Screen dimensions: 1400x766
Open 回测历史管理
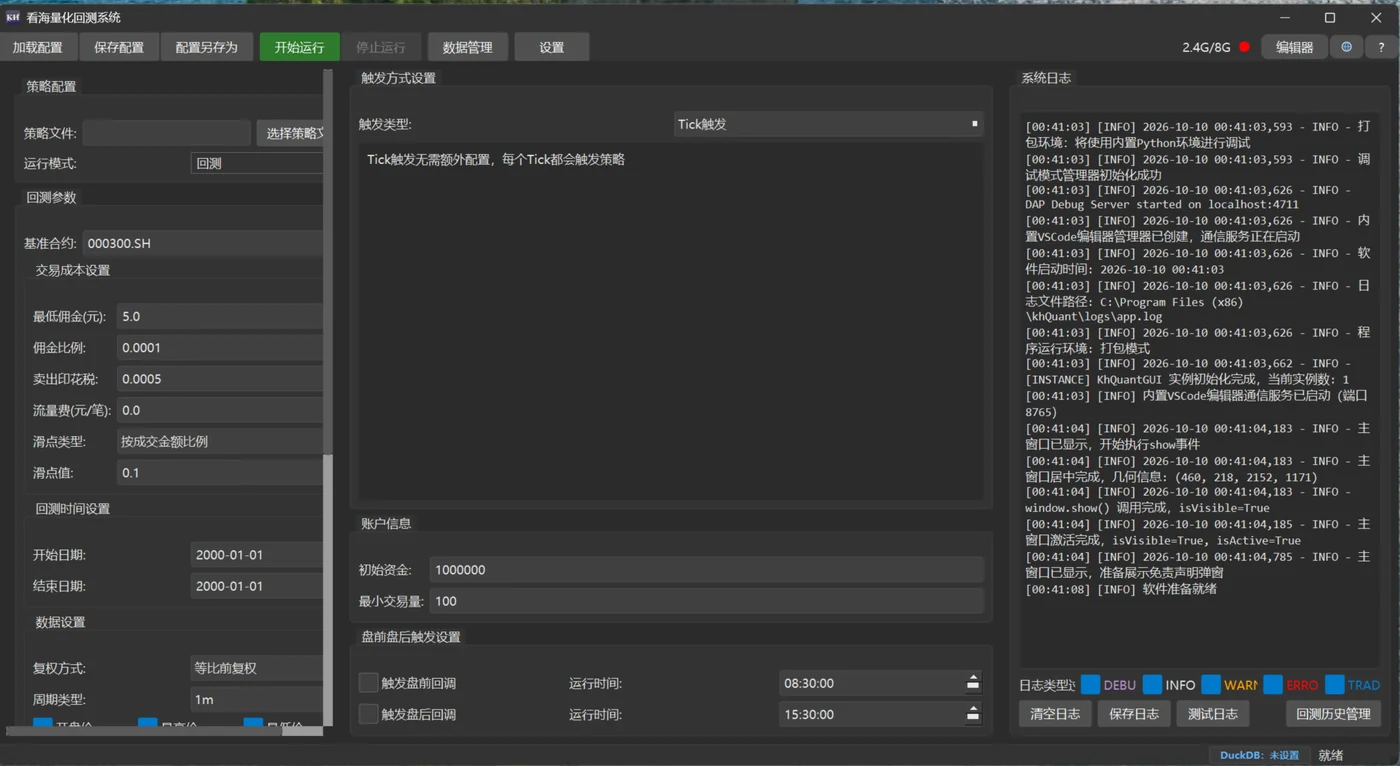click(1333, 713)
